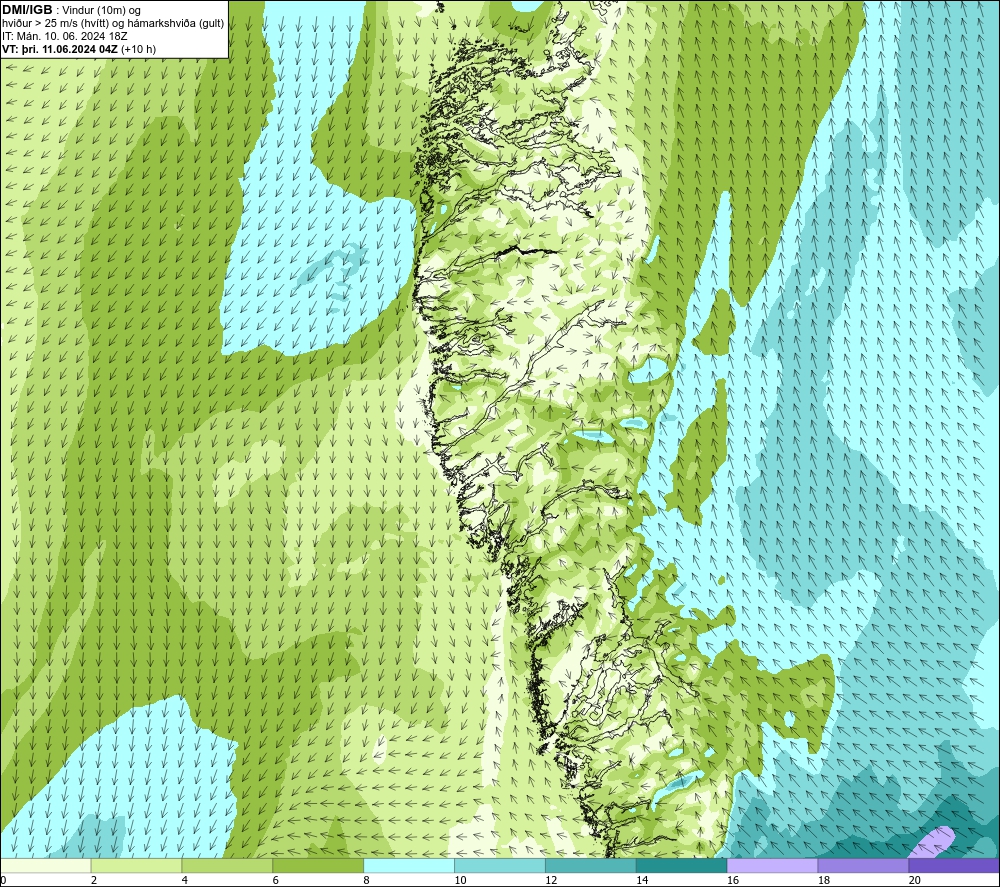This screenshot has height=887, width=1000.
Task: Click the 'VT: þri. 11.06.2024 04Z' line
Action: tap(59, 49)
